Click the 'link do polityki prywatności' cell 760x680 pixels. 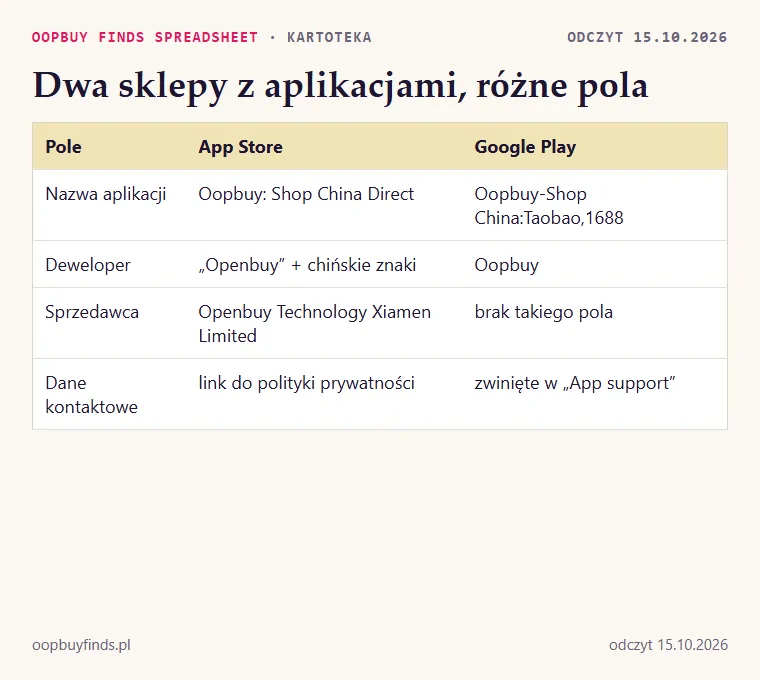pos(306,383)
